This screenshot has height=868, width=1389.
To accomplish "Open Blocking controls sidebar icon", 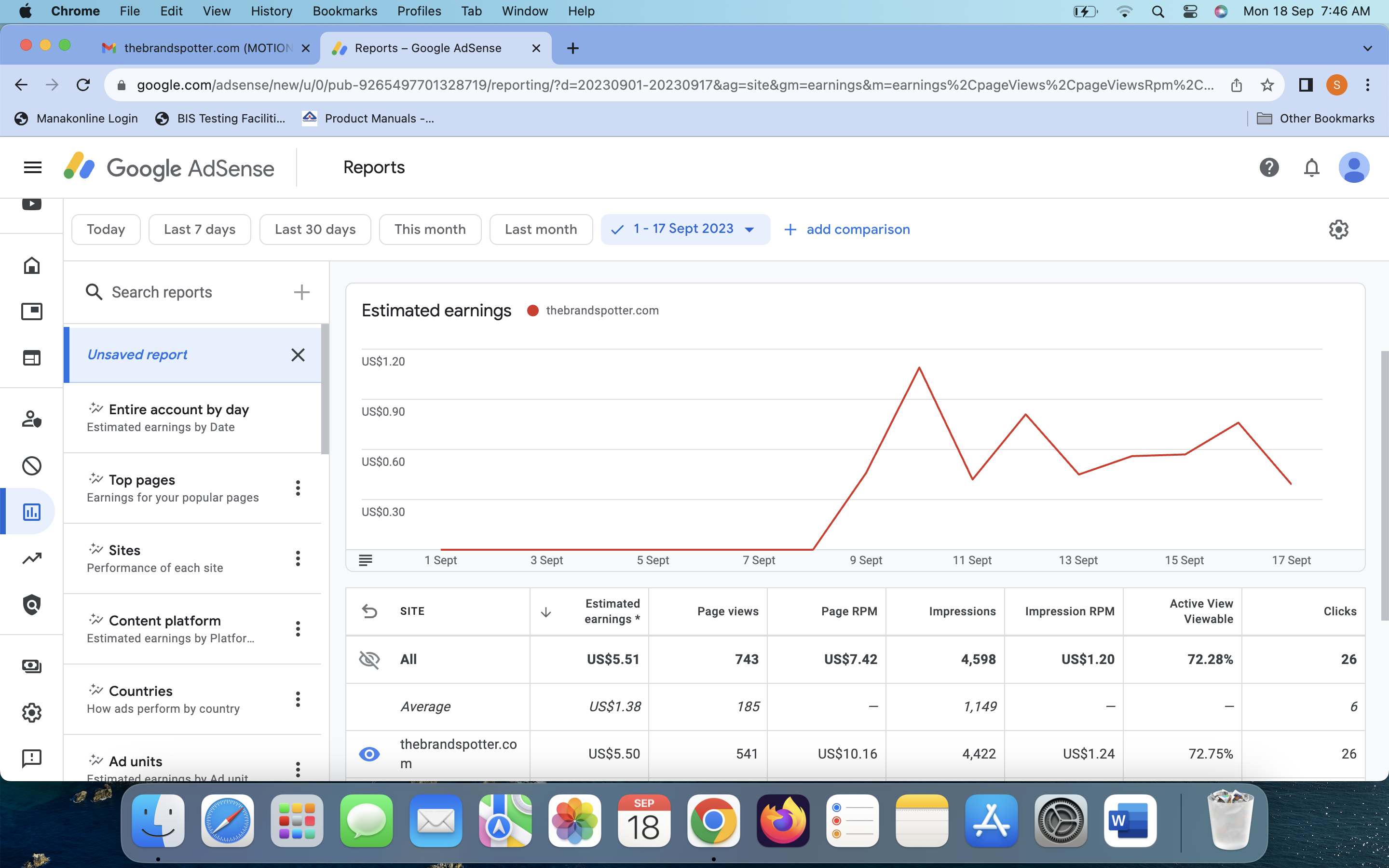I will pos(31,465).
